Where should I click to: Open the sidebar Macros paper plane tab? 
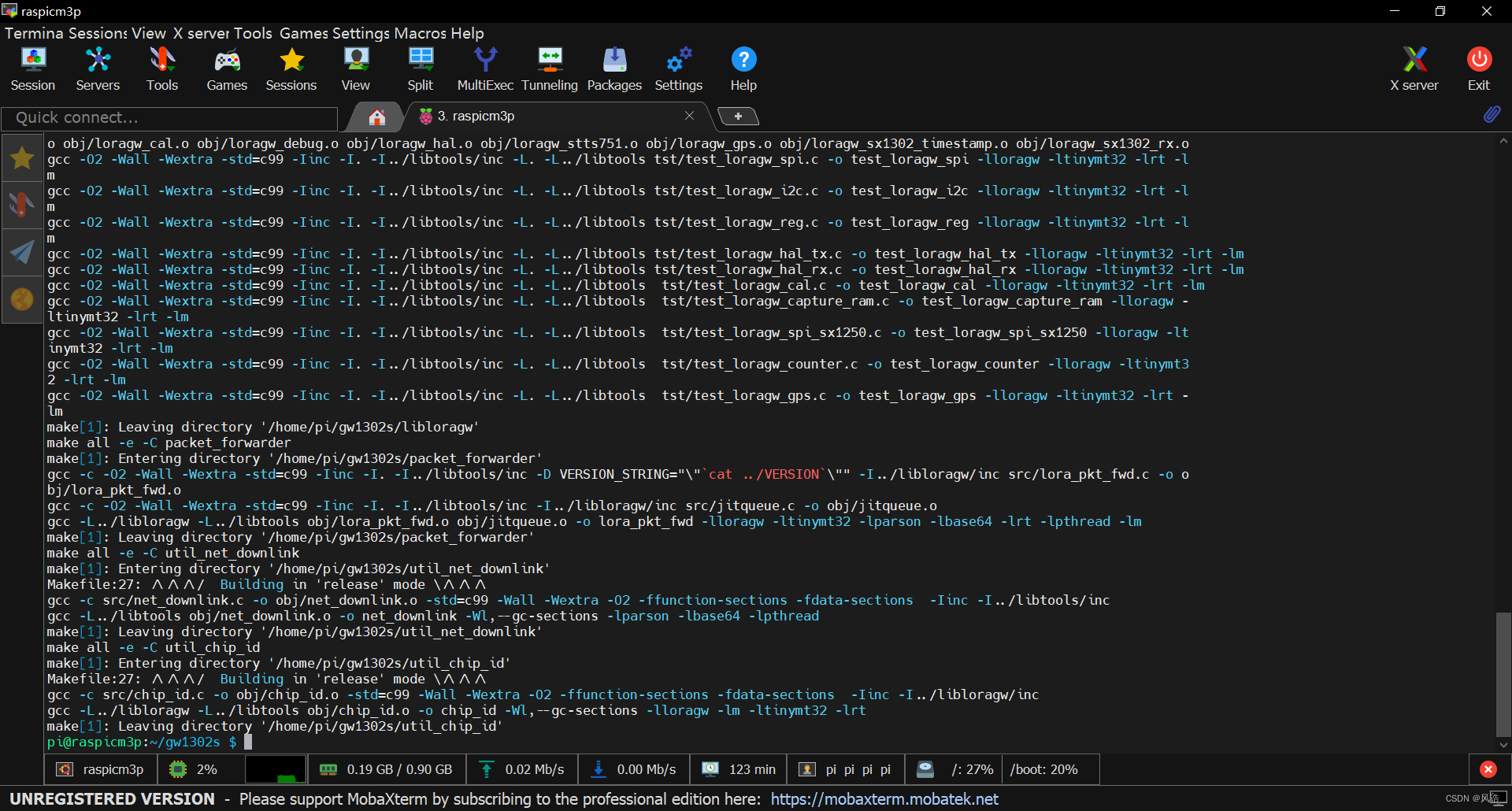pos(22,252)
